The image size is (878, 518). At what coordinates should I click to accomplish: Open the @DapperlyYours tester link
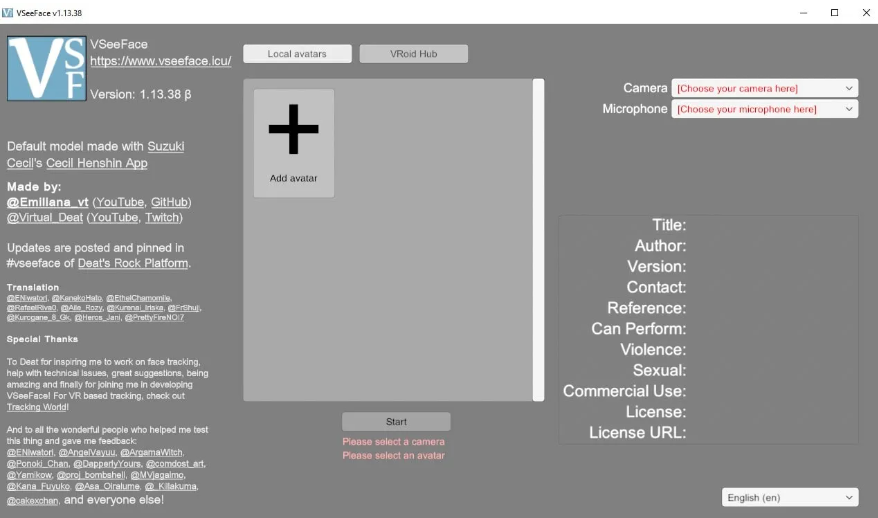pyautogui.click(x=107, y=464)
